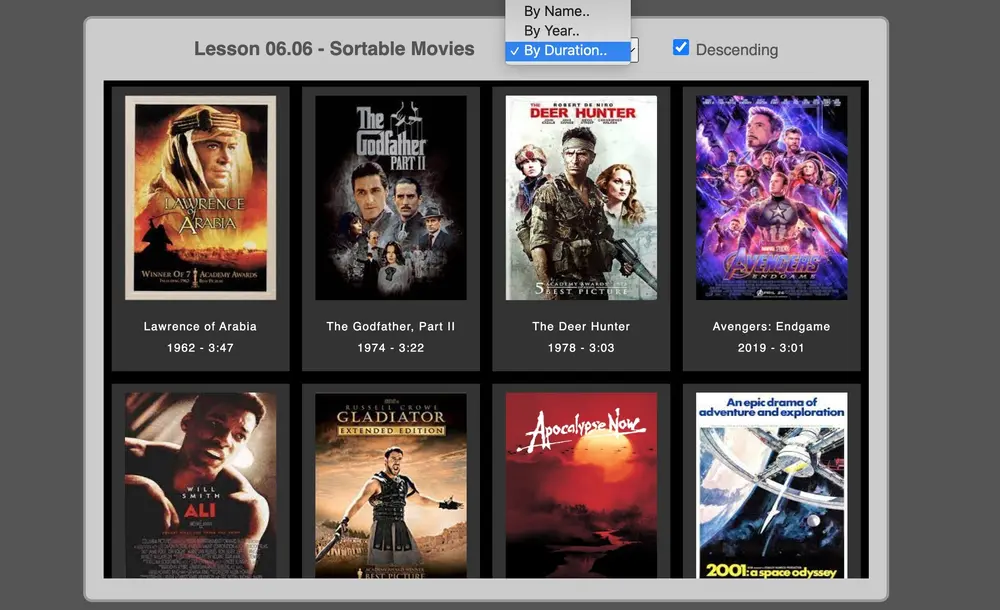Click the Avengers: Endgame title text

(772, 327)
